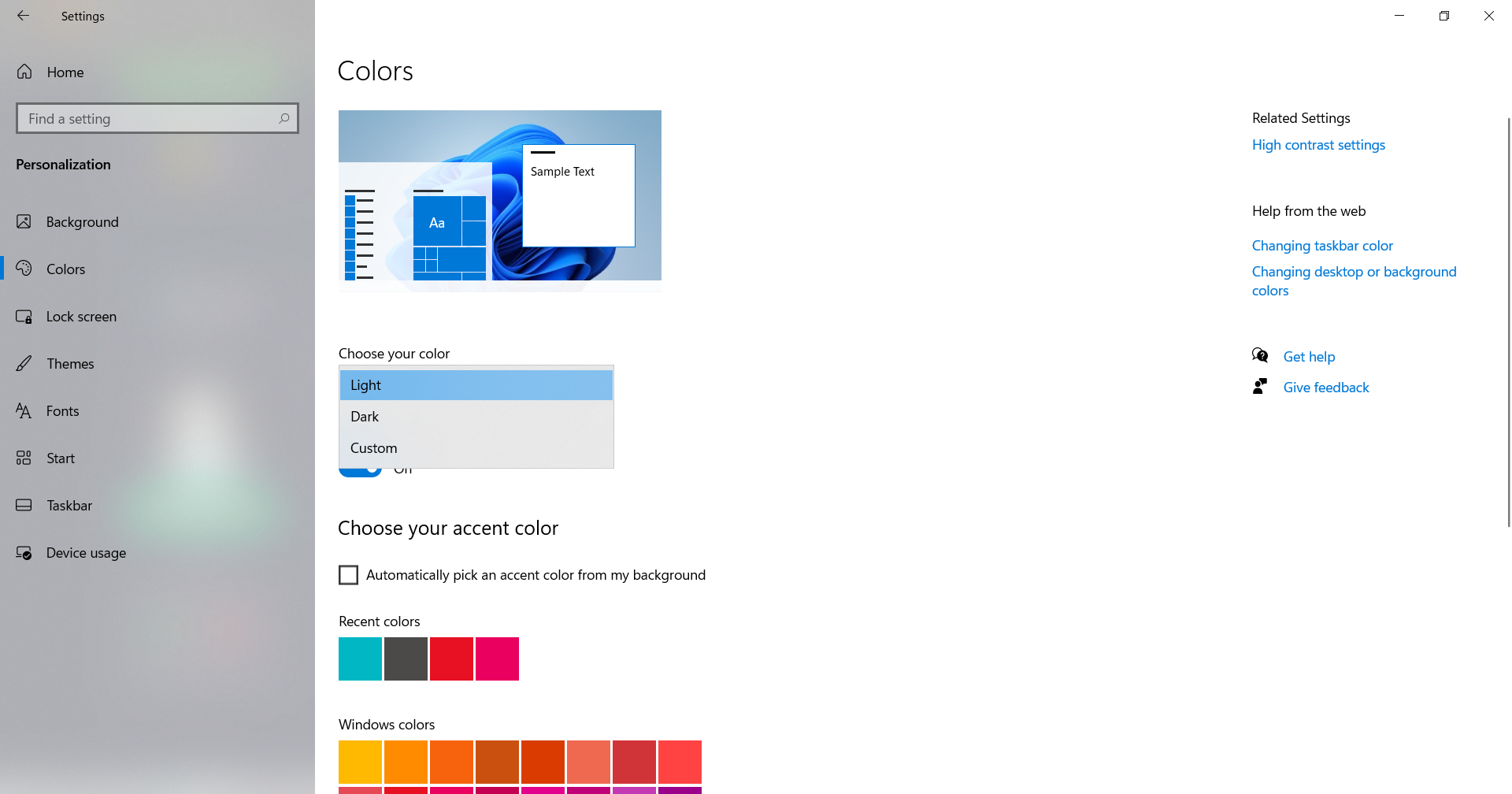The height and width of the screenshot is (794, 1512).
Task: Choose Dark from color mode list
Action: click(x=476, y=417)
